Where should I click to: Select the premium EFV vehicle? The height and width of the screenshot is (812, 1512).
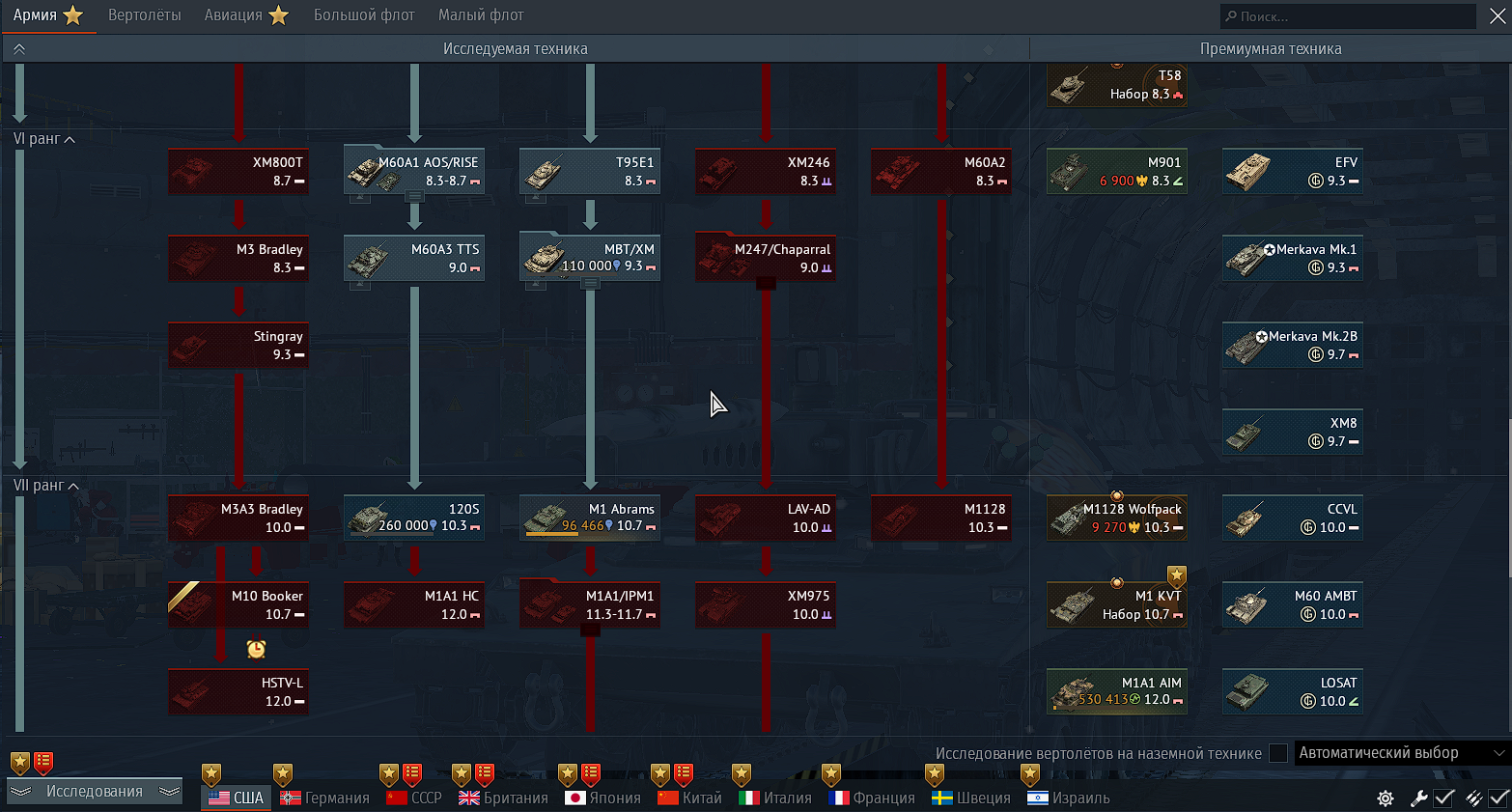click(1293, 171)
